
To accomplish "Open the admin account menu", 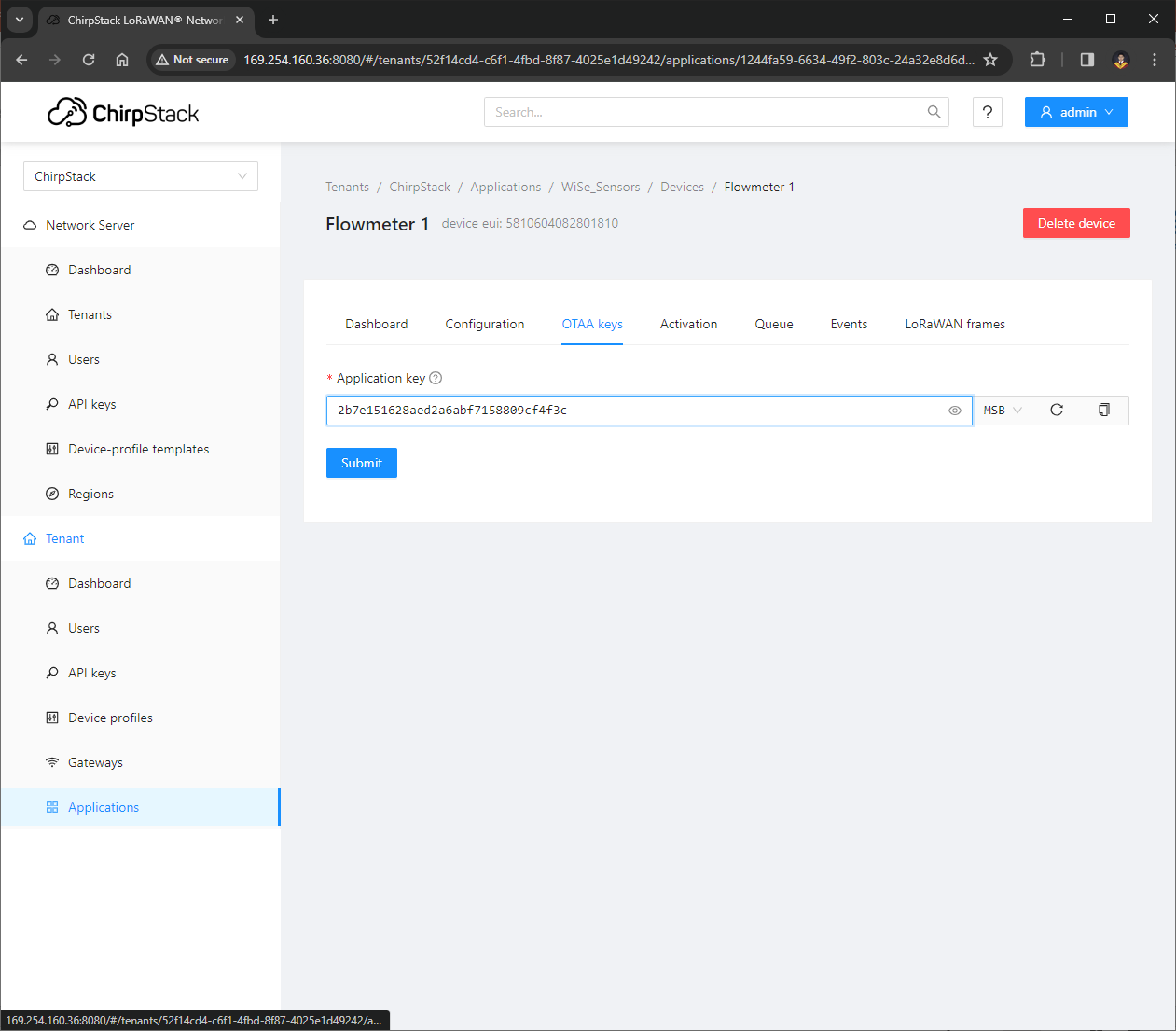I will pos(1075,112).
